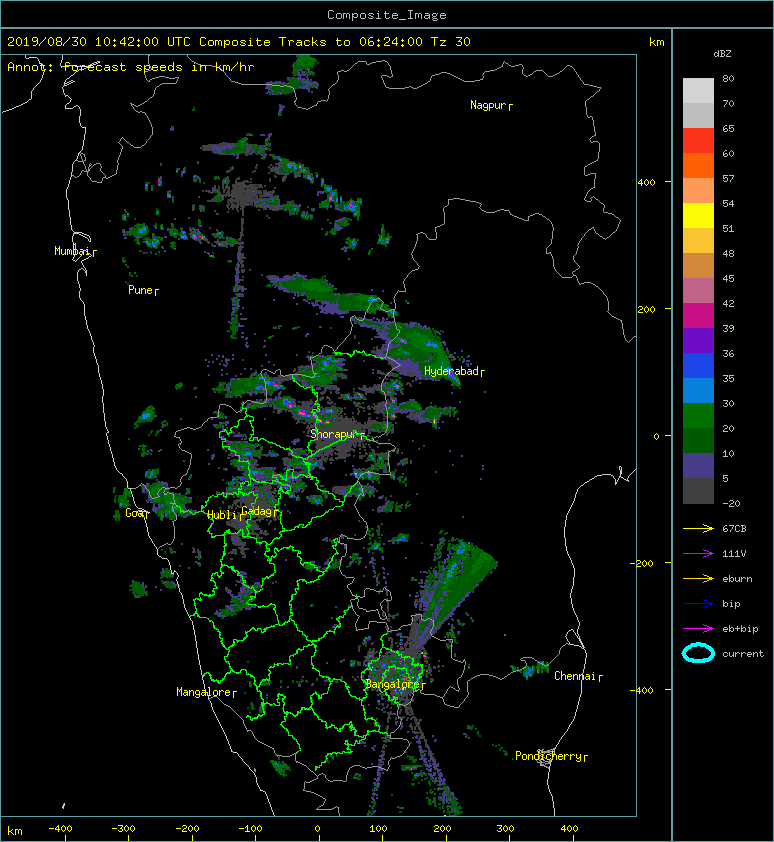Image resolution: width=774 pixels, height=842 pixels.
Task: Click the Mangalore location marker tick
Action: tap(235, 694)
